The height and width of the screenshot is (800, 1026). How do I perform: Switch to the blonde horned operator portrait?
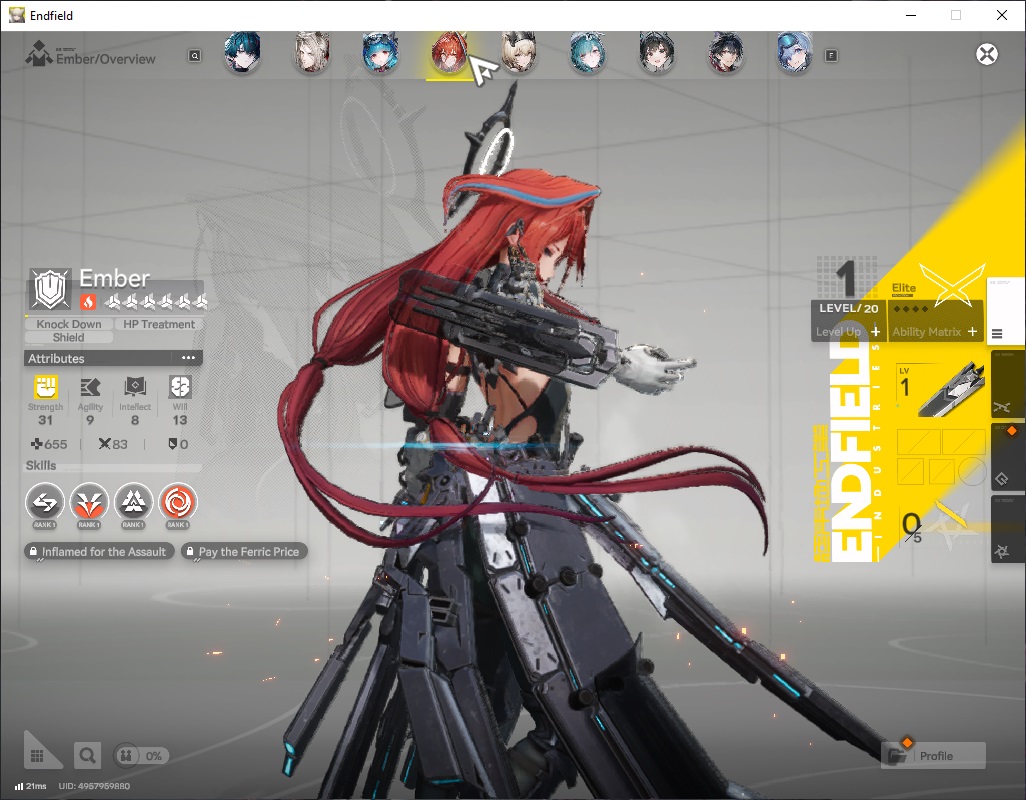pyautogui.click(x=519, y=52)
